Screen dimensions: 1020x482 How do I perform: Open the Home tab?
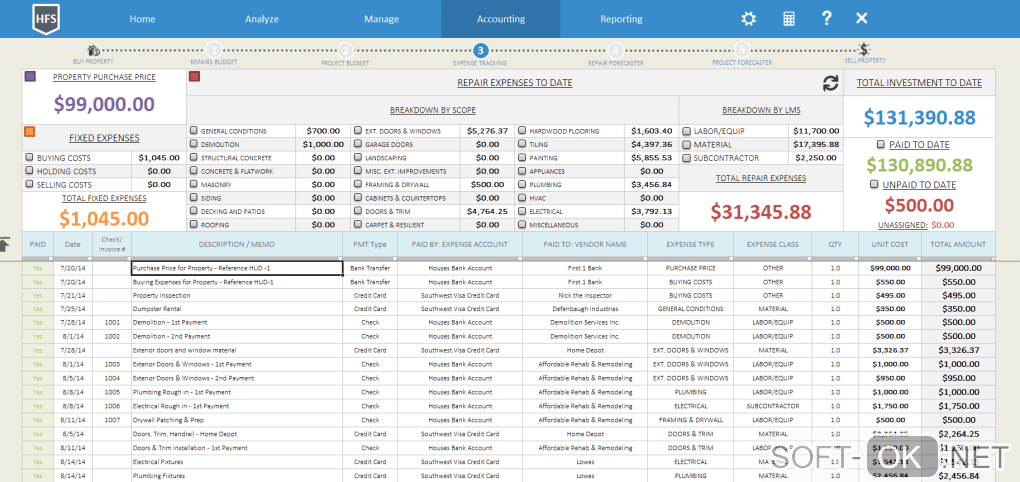point(142,19)
